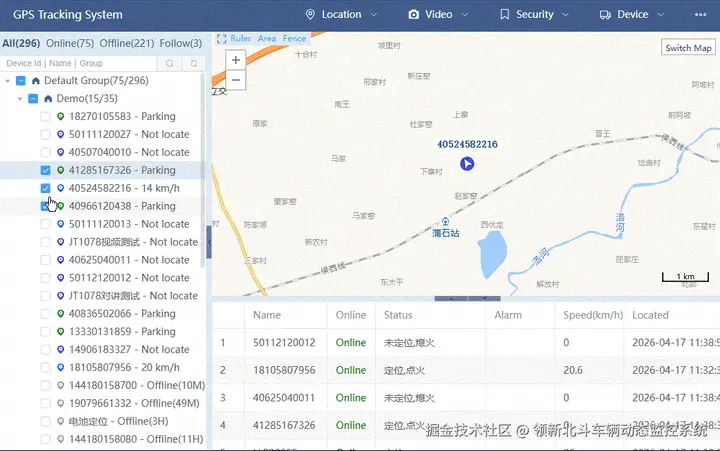Click the search magnifier icon in device panel
This screenshot has width=720, height=451.
tap(170, 63)
